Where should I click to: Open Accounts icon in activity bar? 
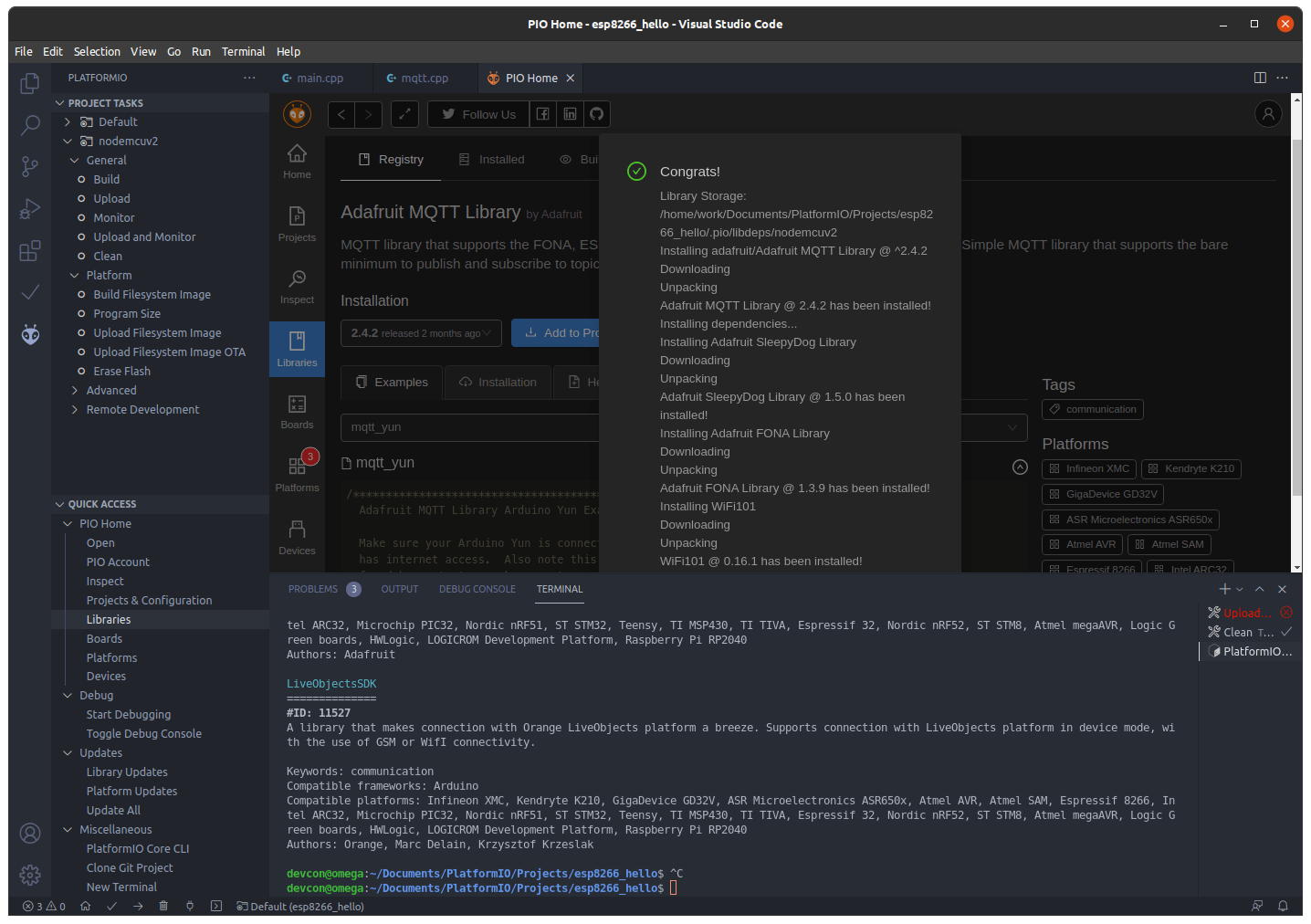(30, 833)
